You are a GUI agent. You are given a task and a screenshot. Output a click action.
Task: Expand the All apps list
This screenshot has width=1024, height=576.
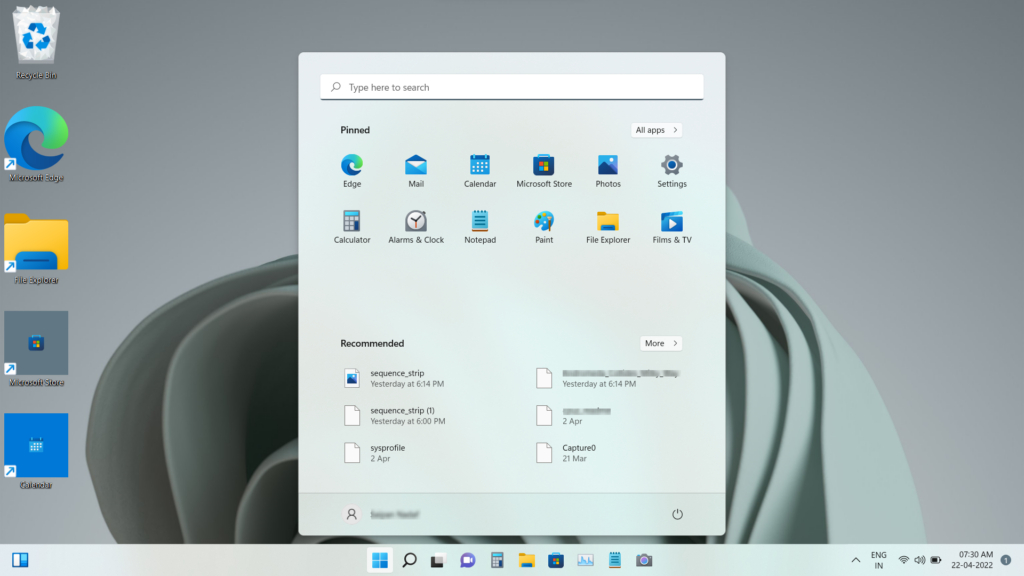click(x=657, y=130)
